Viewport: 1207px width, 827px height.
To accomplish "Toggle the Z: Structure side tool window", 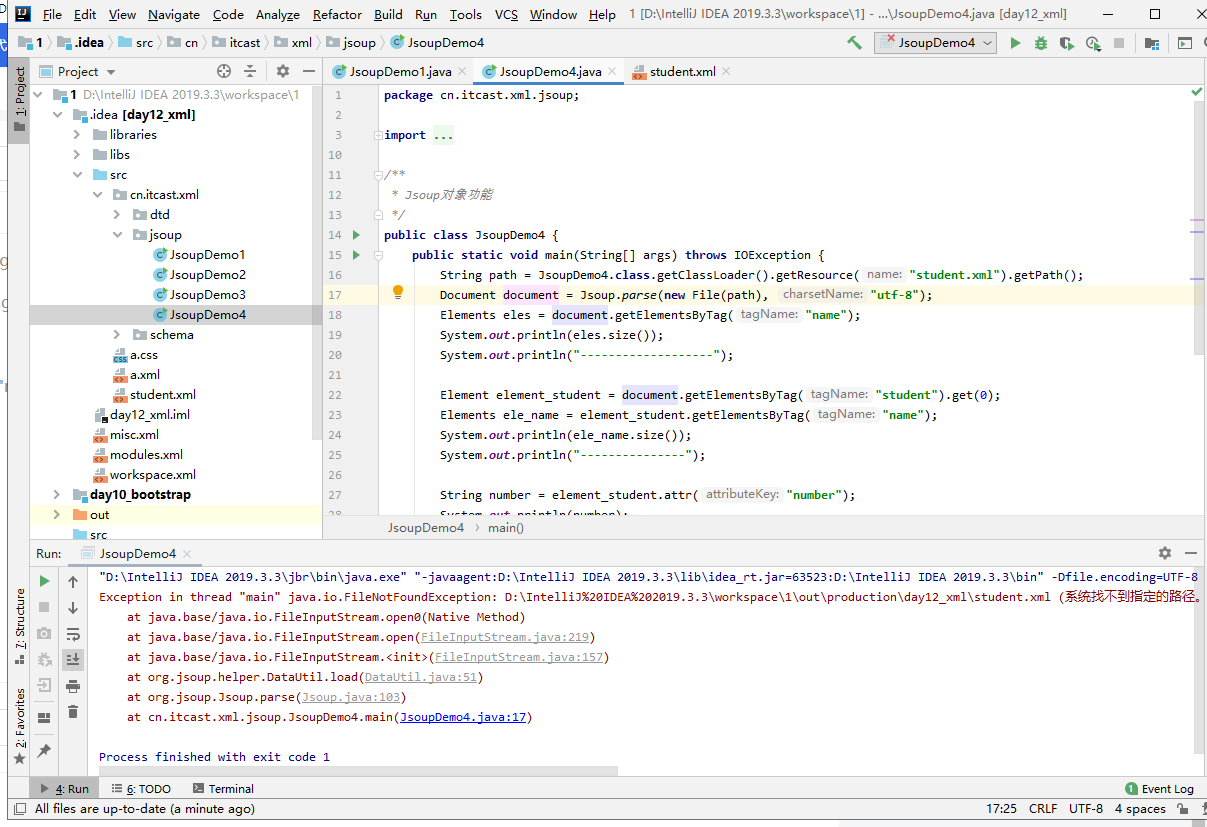I will 19,627.
